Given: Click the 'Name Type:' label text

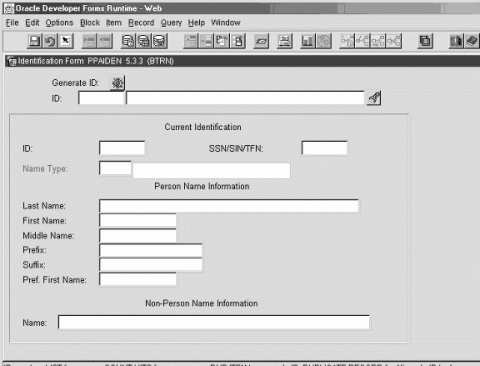Looking at the screenshot, I should (45, 169).
